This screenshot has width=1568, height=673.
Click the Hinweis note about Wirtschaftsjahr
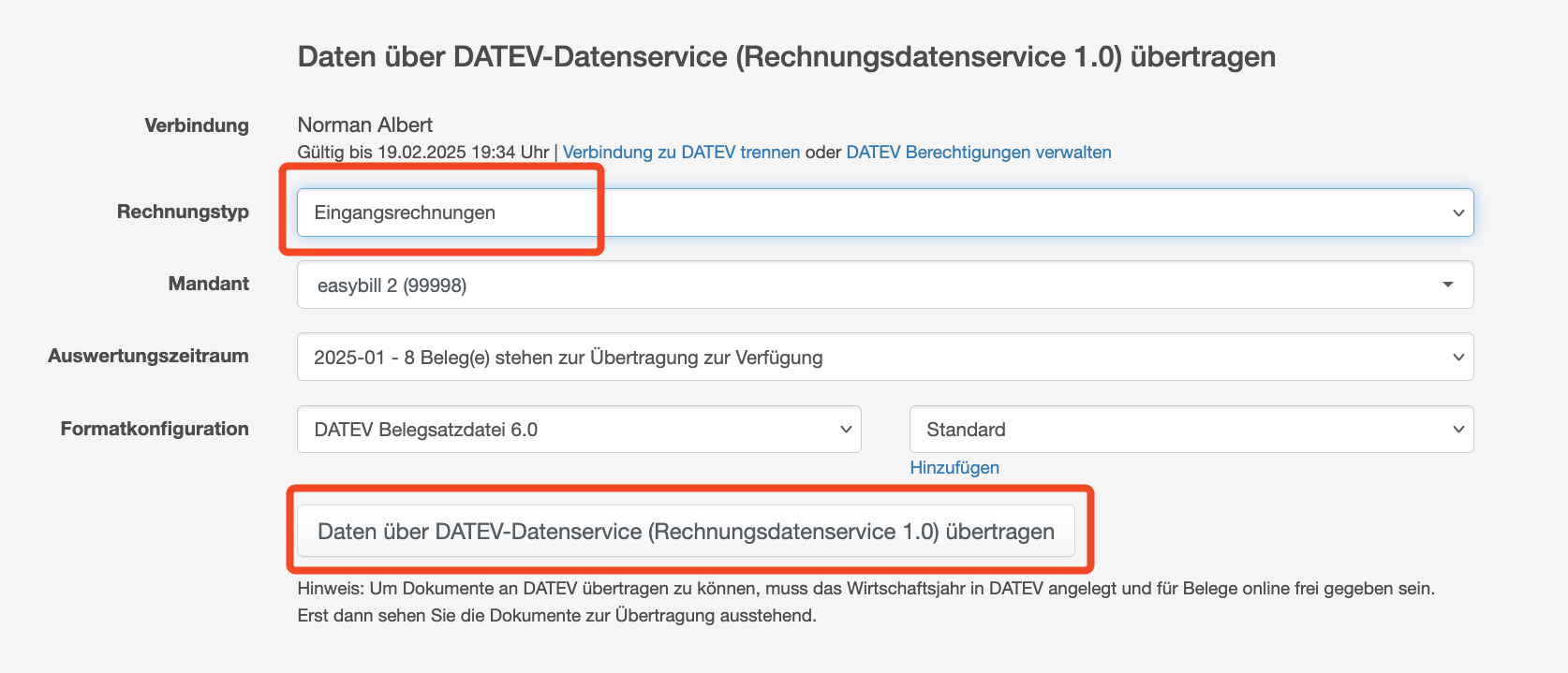pyautogui.click(x=866, y=602)
